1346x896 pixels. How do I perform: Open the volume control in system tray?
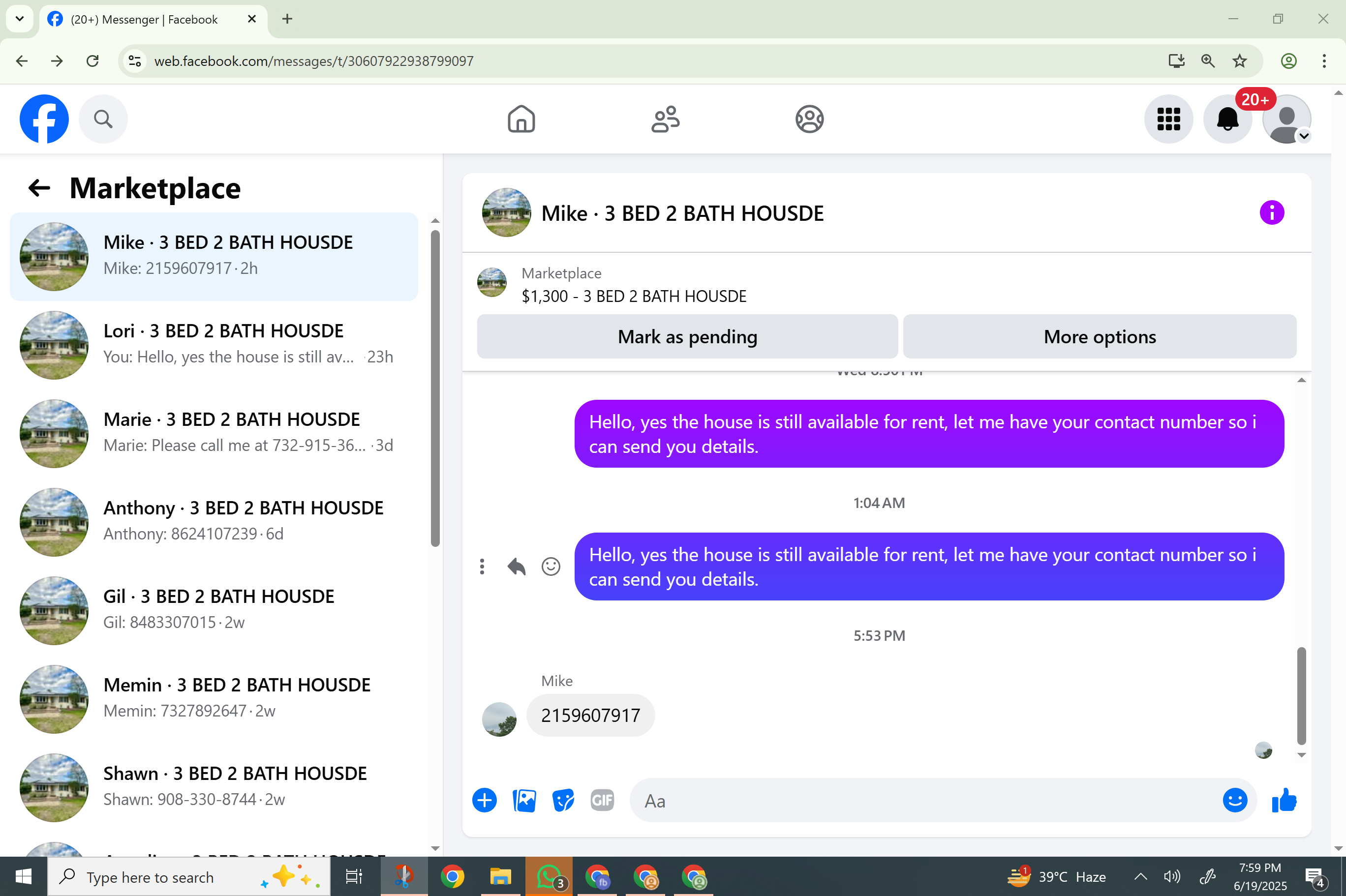point(1172,876)
